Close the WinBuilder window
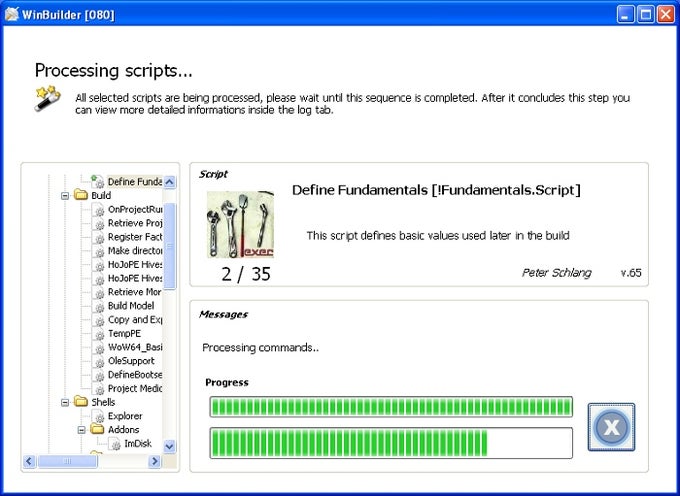Screen dimensions: 680x496 point(666,15)
